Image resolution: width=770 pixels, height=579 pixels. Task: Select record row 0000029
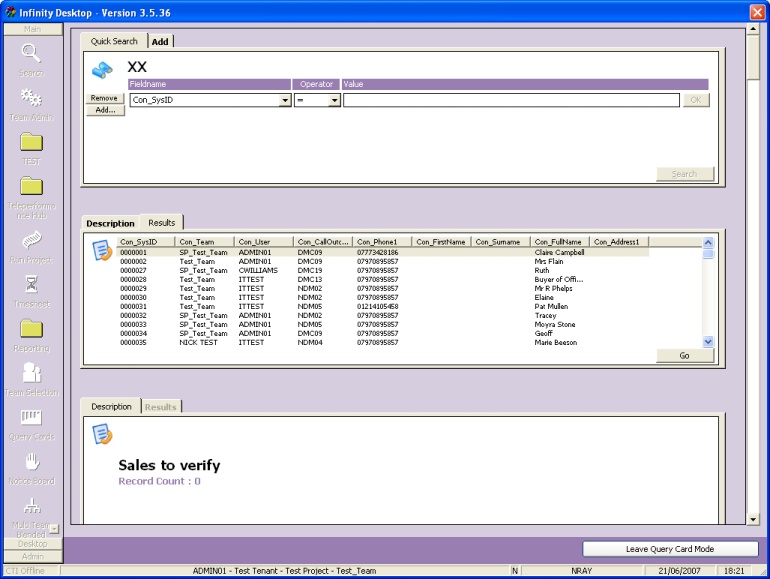click(x=383, y=288)
